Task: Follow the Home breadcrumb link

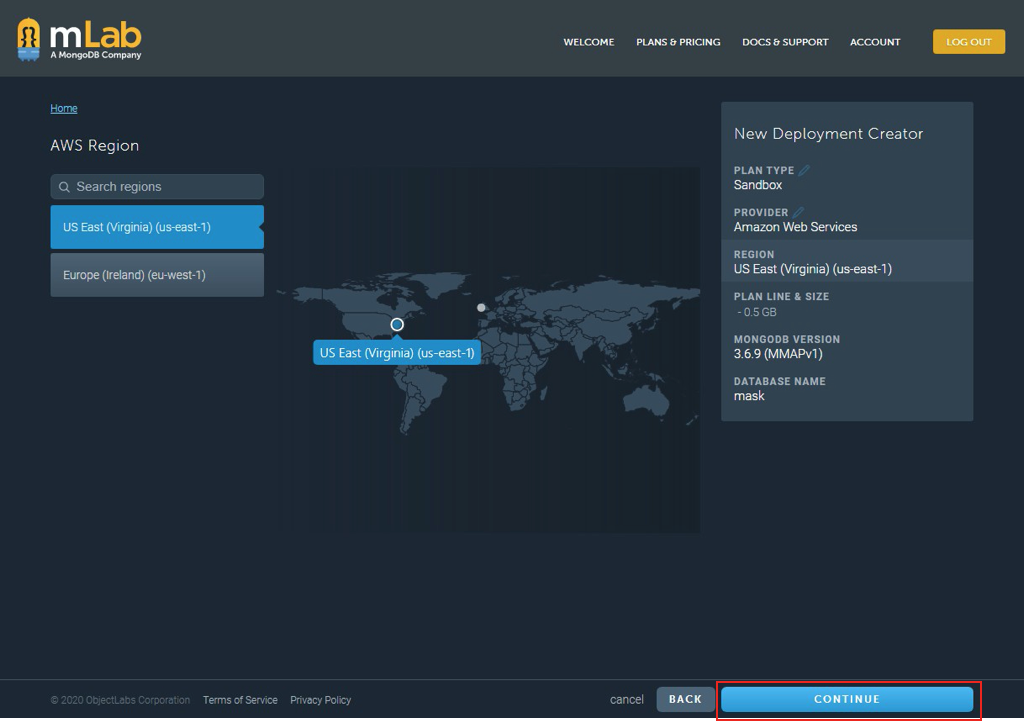Action: tap(64, 108)
